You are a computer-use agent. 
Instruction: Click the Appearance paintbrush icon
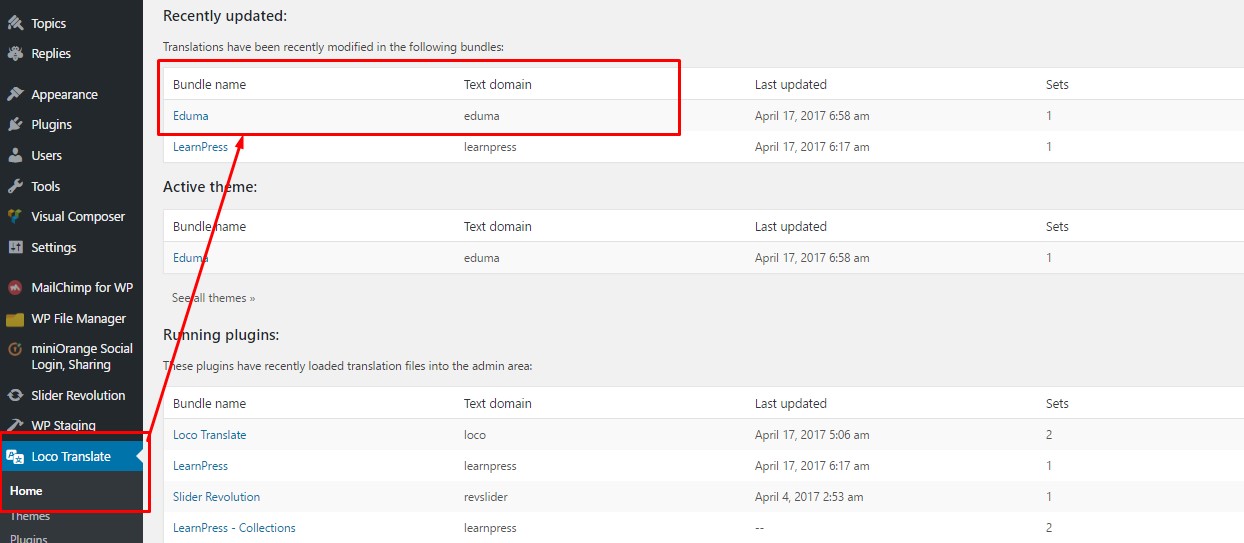pos(15,95)
